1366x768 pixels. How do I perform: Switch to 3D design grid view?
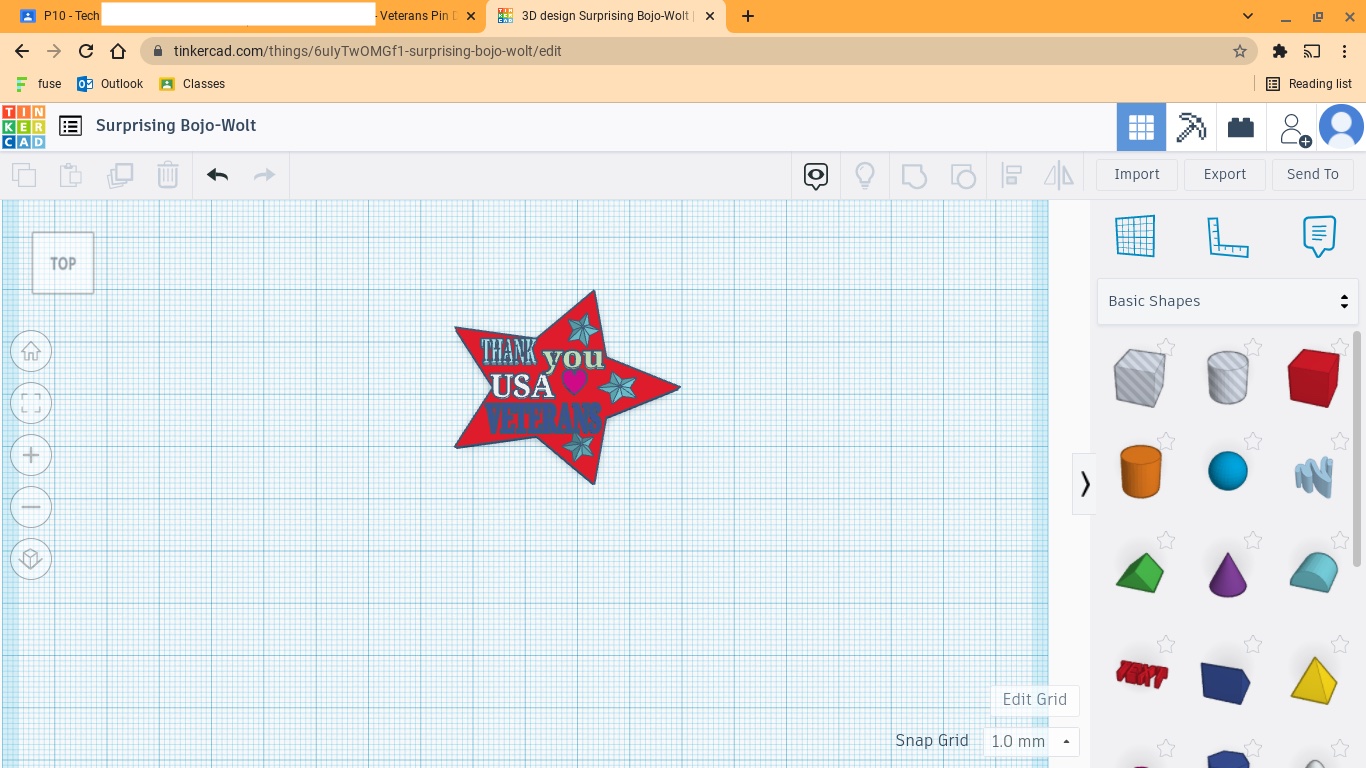point(1141,127)
